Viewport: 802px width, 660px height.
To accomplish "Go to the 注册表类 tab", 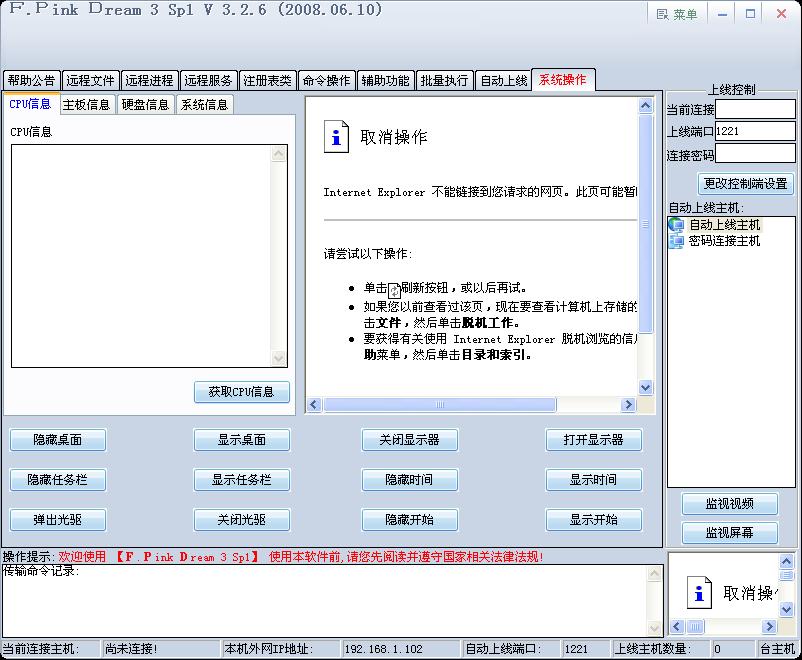I will [x=268, y=80].
